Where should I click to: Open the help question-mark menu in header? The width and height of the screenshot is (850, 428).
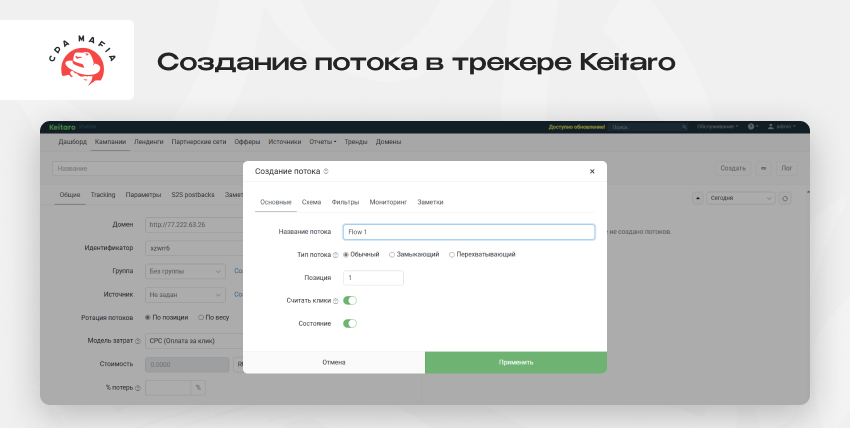pyautogui.click(x=753, y=126)
